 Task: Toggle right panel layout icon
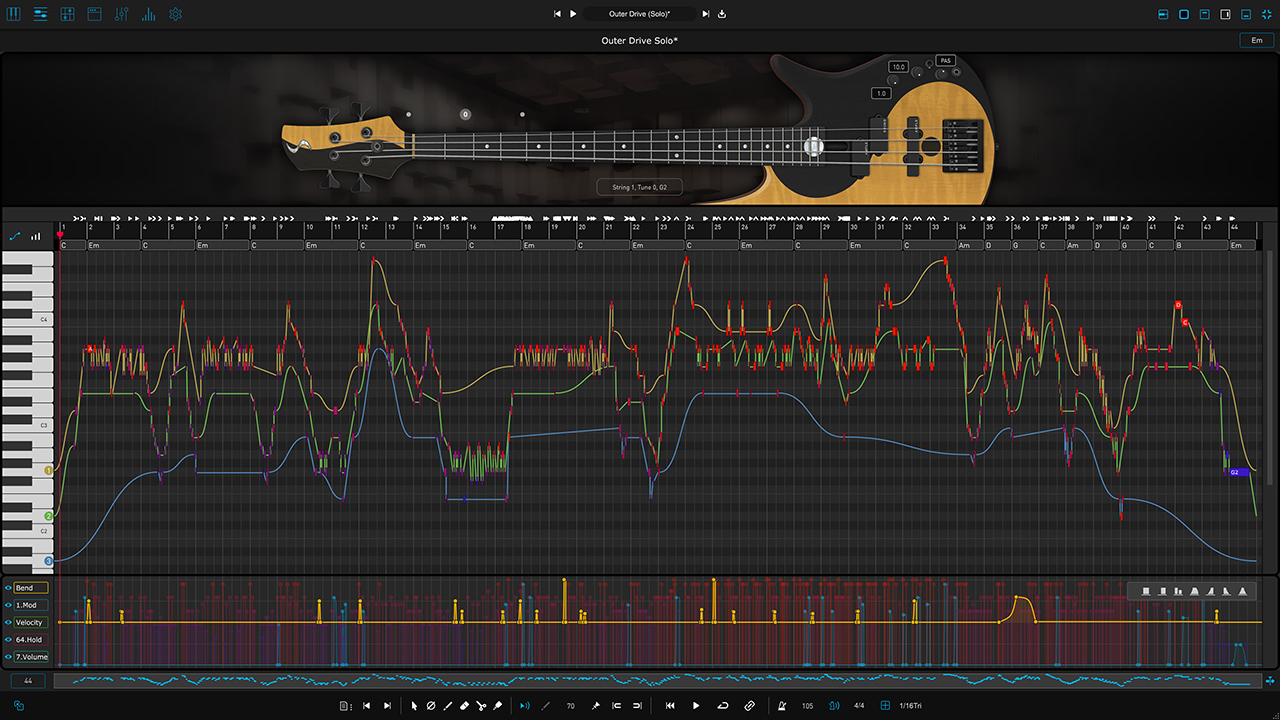pos(1225,14)
